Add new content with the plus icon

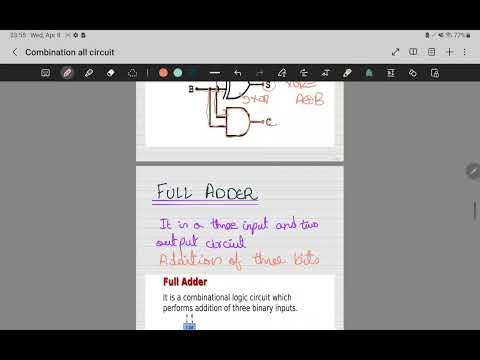[449, 52]
